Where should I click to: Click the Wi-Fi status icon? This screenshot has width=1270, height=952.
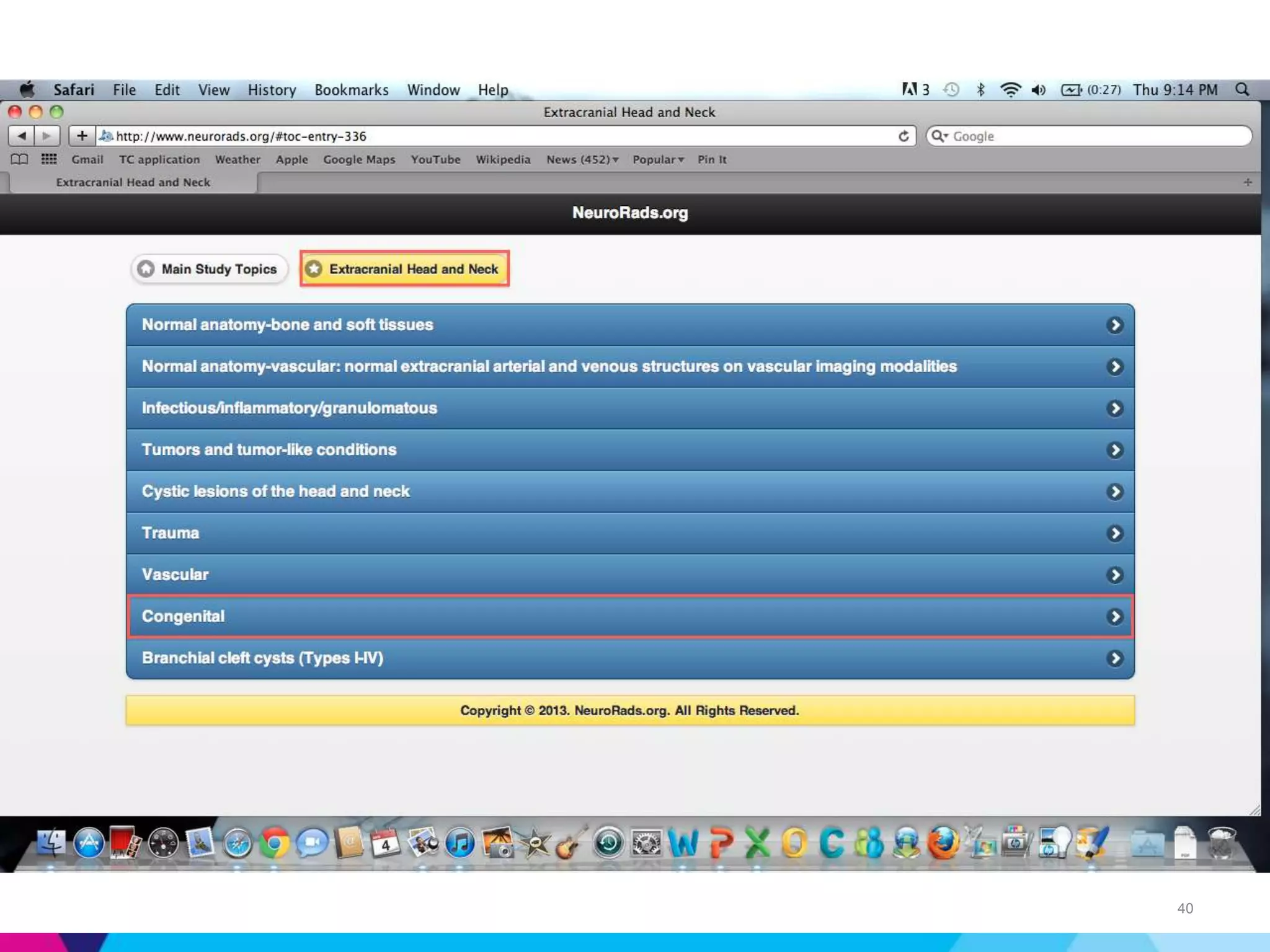pos(1010,90)
